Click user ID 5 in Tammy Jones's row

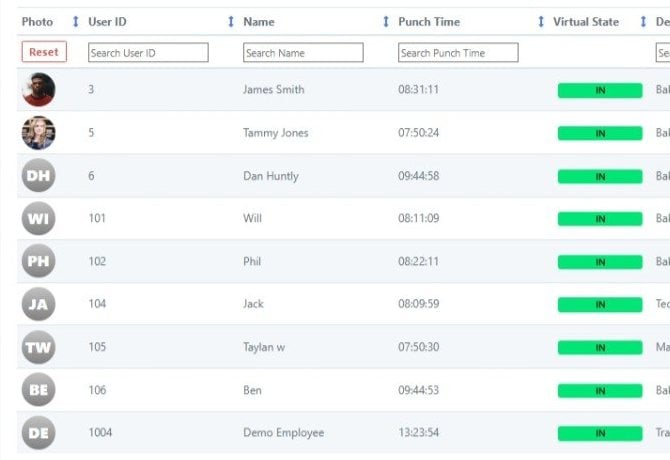(91, 132)
